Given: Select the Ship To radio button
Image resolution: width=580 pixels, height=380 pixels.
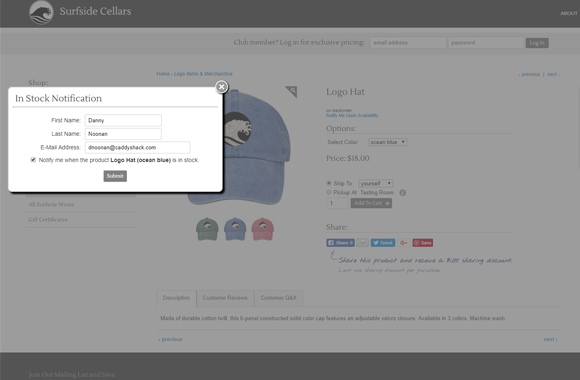Looking at the screenshot, I should coord(328,183).
